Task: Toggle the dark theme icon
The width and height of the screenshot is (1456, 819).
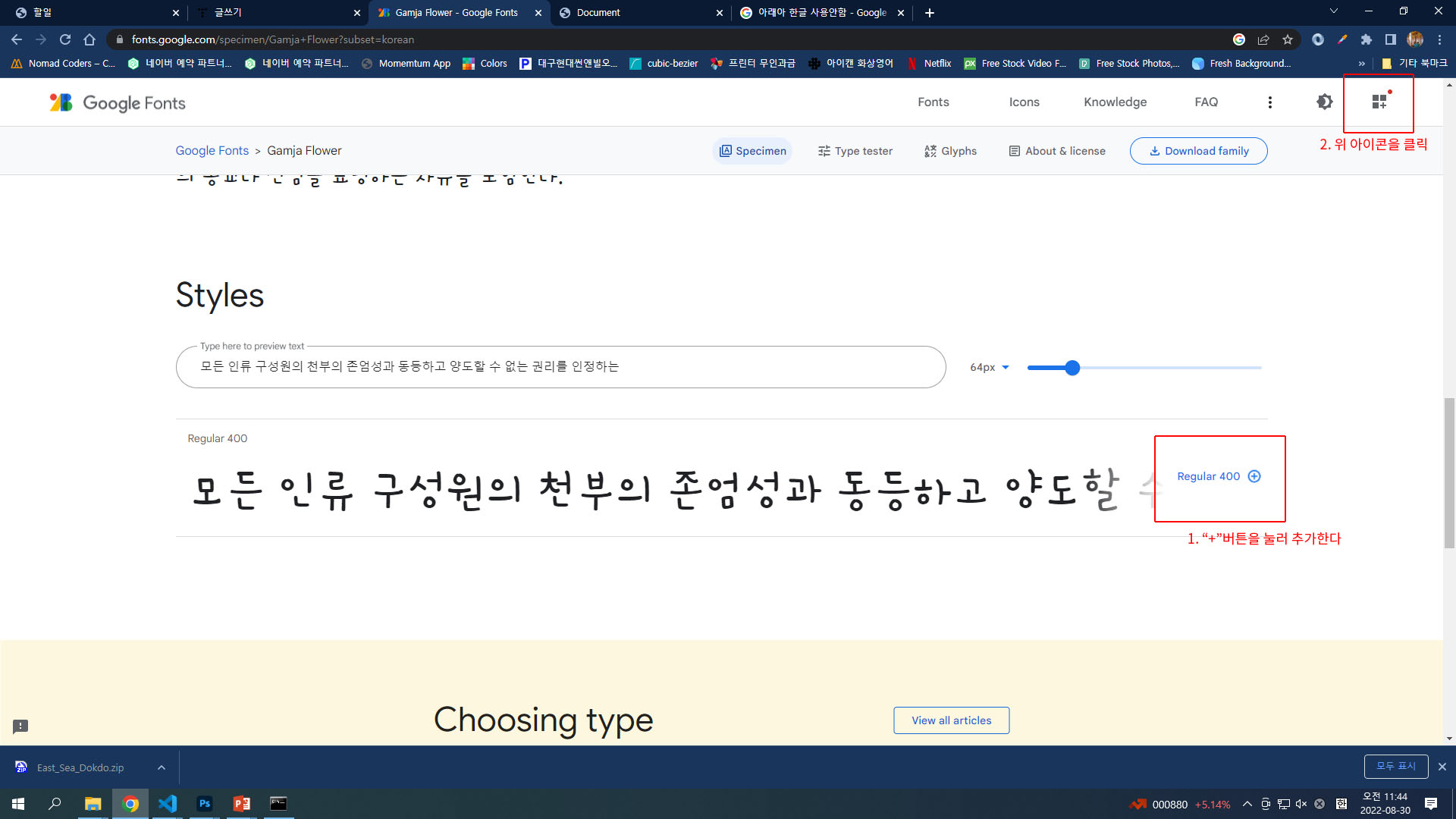Action: [1324, 102]
